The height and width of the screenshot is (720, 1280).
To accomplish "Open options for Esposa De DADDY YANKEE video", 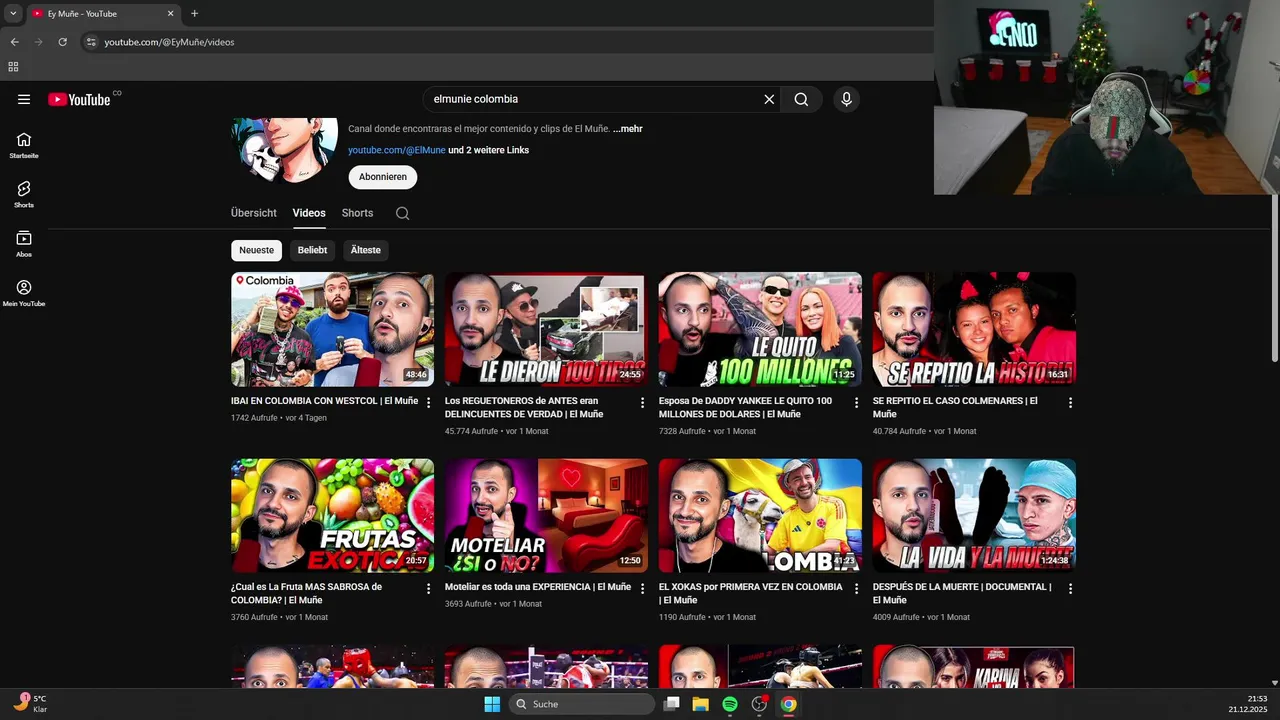I will [856, 402].
